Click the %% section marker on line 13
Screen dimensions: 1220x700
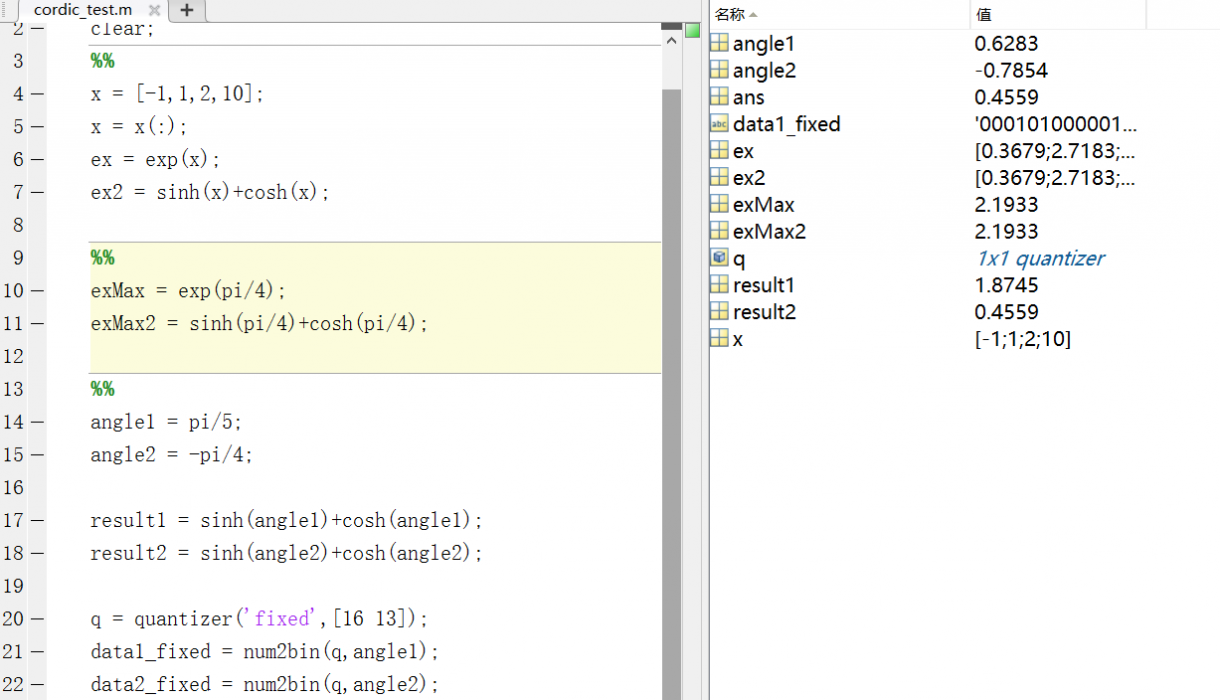102,389
